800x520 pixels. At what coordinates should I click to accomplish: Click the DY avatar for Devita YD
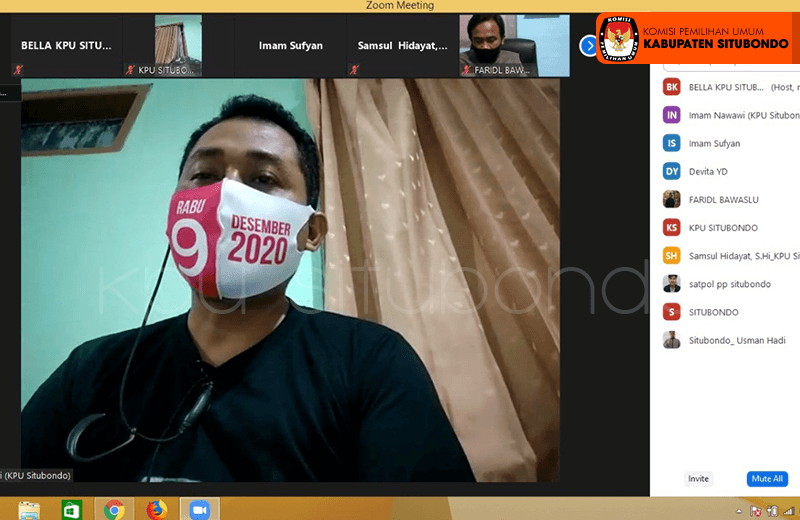coord(672,171)
